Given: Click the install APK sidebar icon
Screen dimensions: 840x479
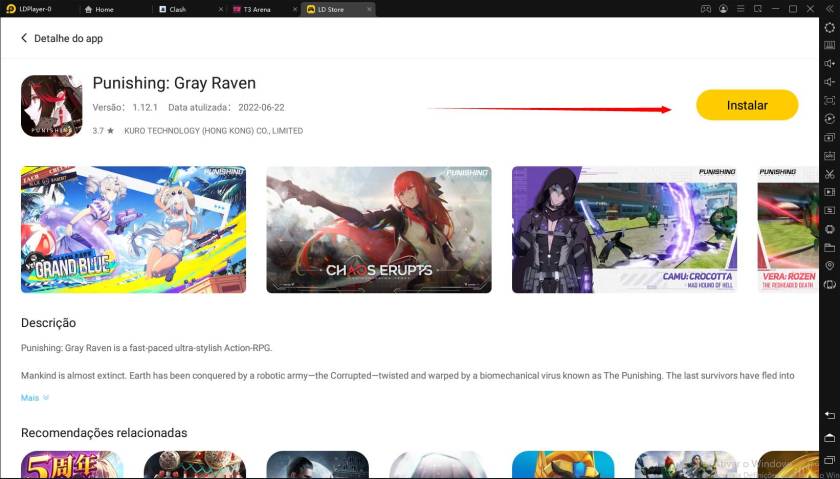Looking at the screenshot, I should [x=830, y=155].
